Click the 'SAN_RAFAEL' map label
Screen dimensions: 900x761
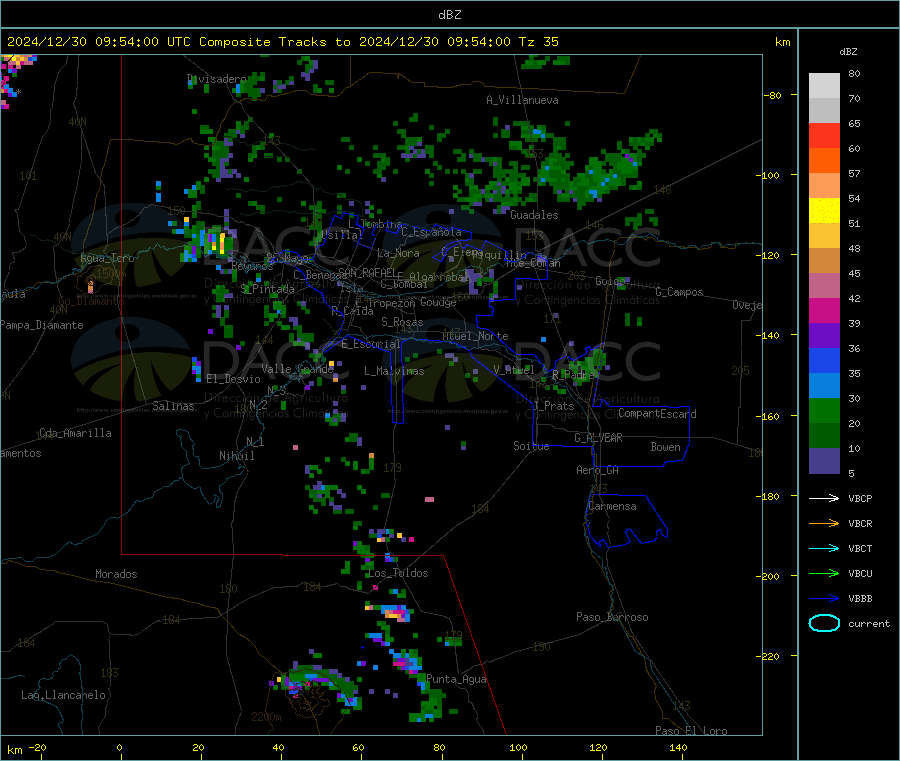[x=366, y=272]
